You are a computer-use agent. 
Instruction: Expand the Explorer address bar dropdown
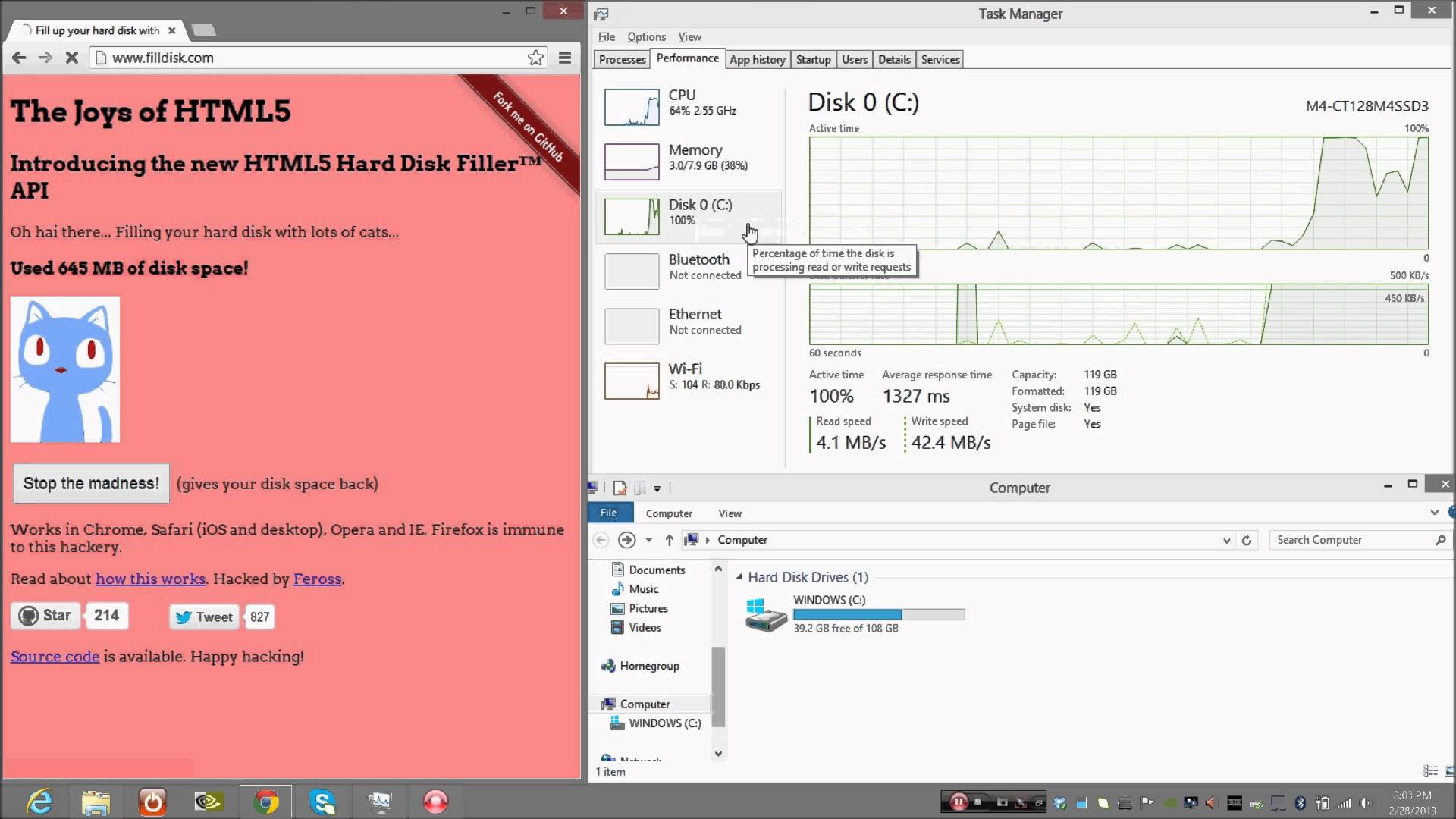point(1226,541)
